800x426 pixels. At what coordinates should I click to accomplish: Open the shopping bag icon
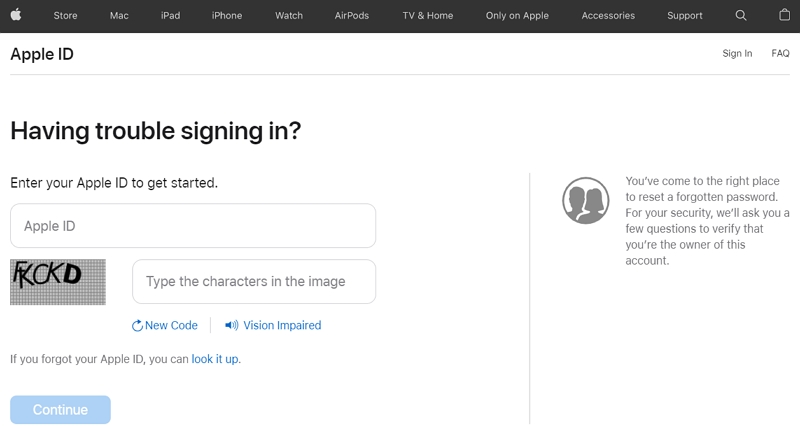pos(785,15)
